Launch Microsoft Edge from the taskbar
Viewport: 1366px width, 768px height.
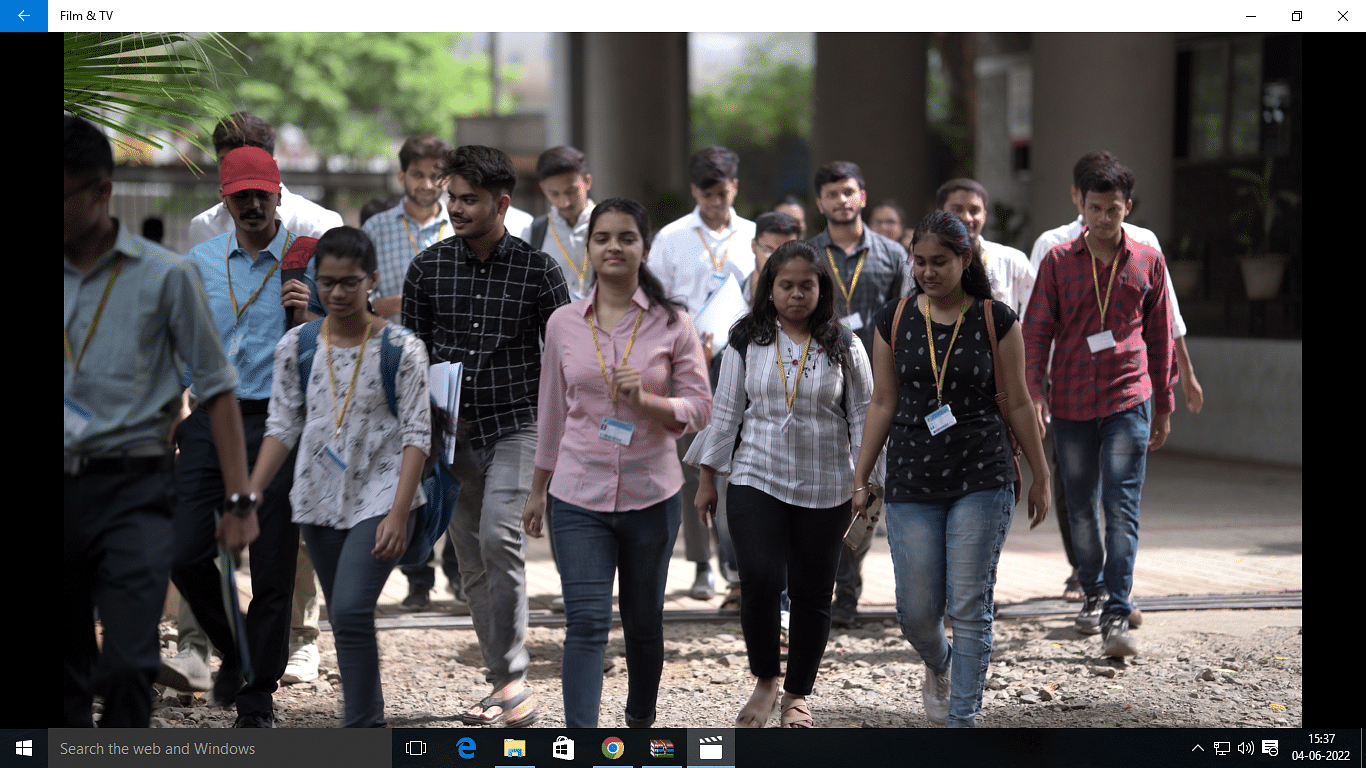466,748
